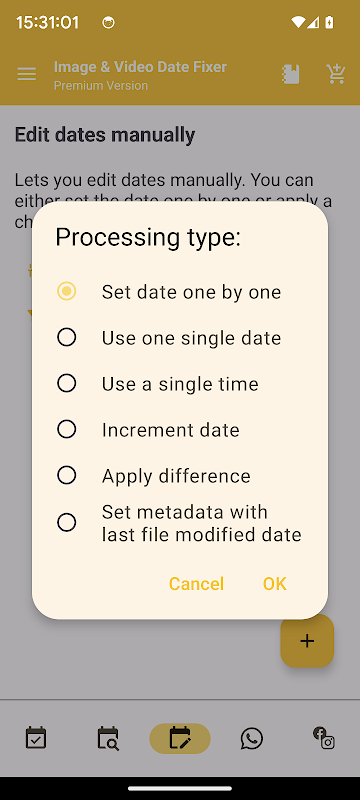Select Set date one by one
Image resolution: width=360 pixels, height=800 pixels.
tap(180, 292)
